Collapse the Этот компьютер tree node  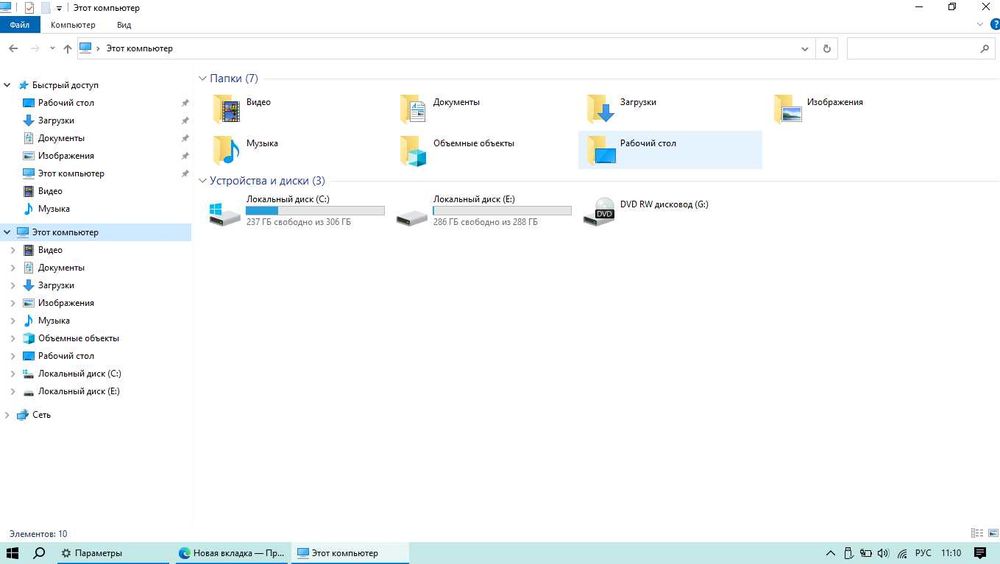[x=7, y=232]
